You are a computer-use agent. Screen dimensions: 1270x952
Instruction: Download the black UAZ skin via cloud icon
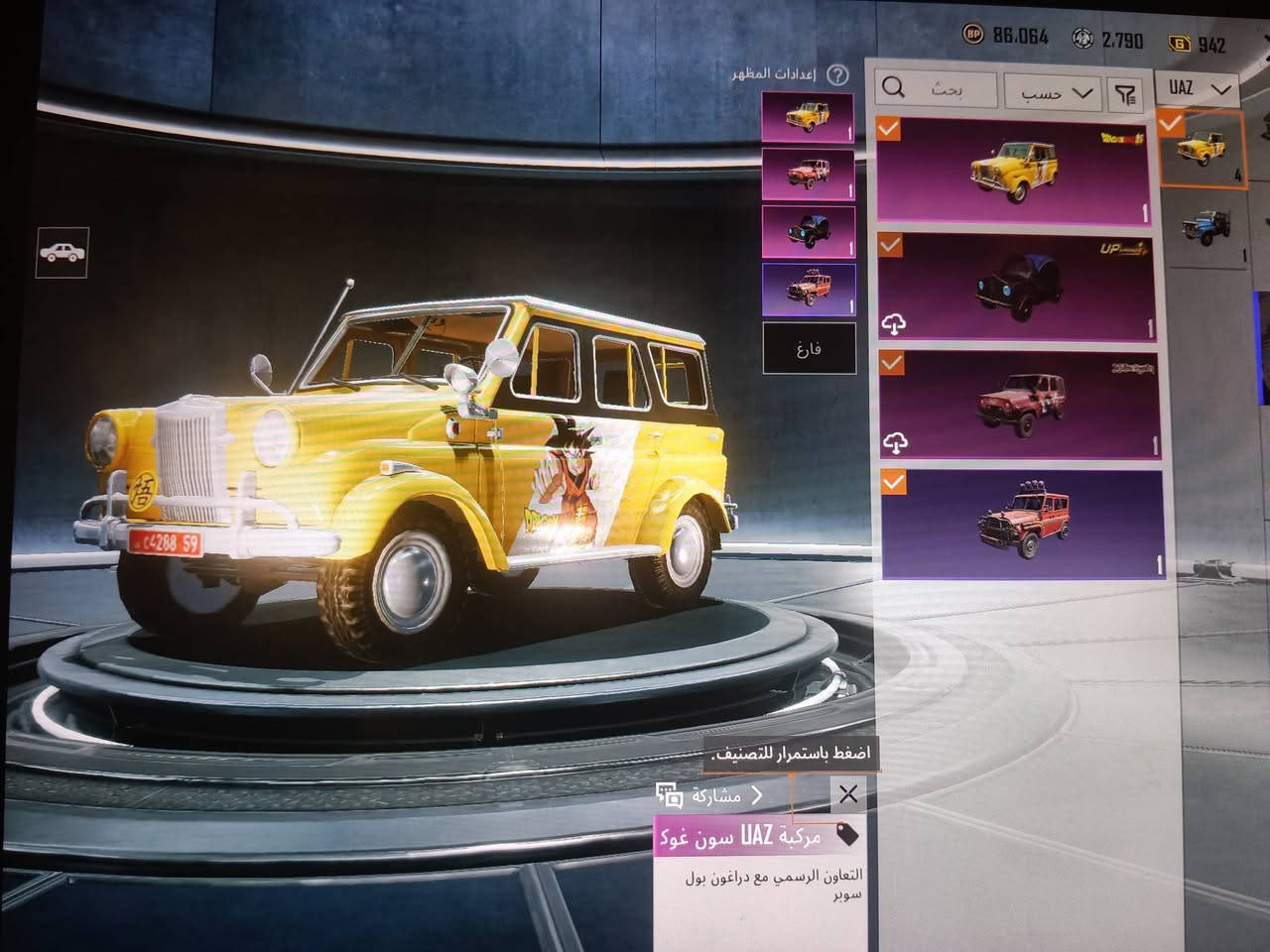pos(894,323)
